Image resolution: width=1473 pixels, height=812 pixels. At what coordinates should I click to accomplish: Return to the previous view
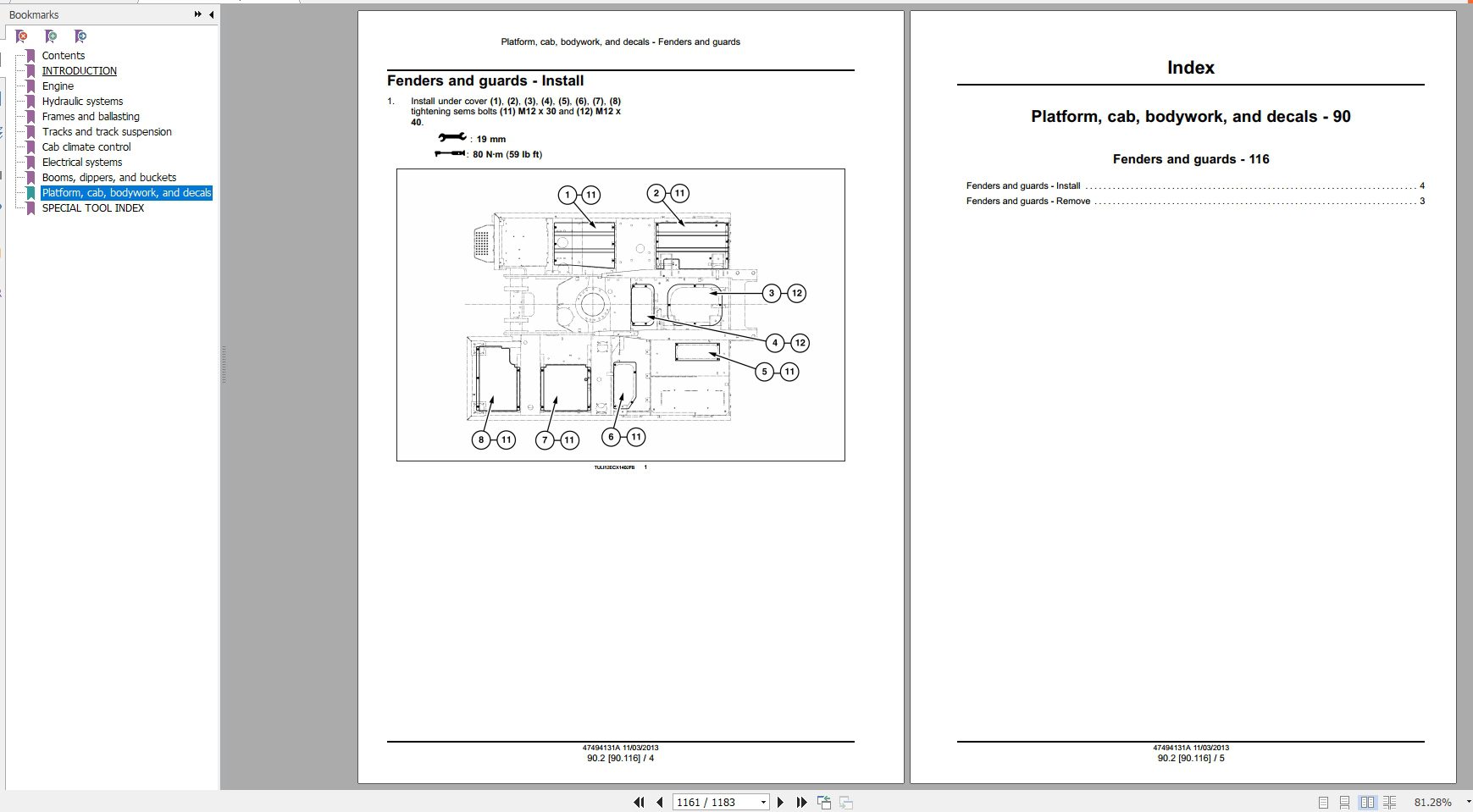(x=823, y=802)
